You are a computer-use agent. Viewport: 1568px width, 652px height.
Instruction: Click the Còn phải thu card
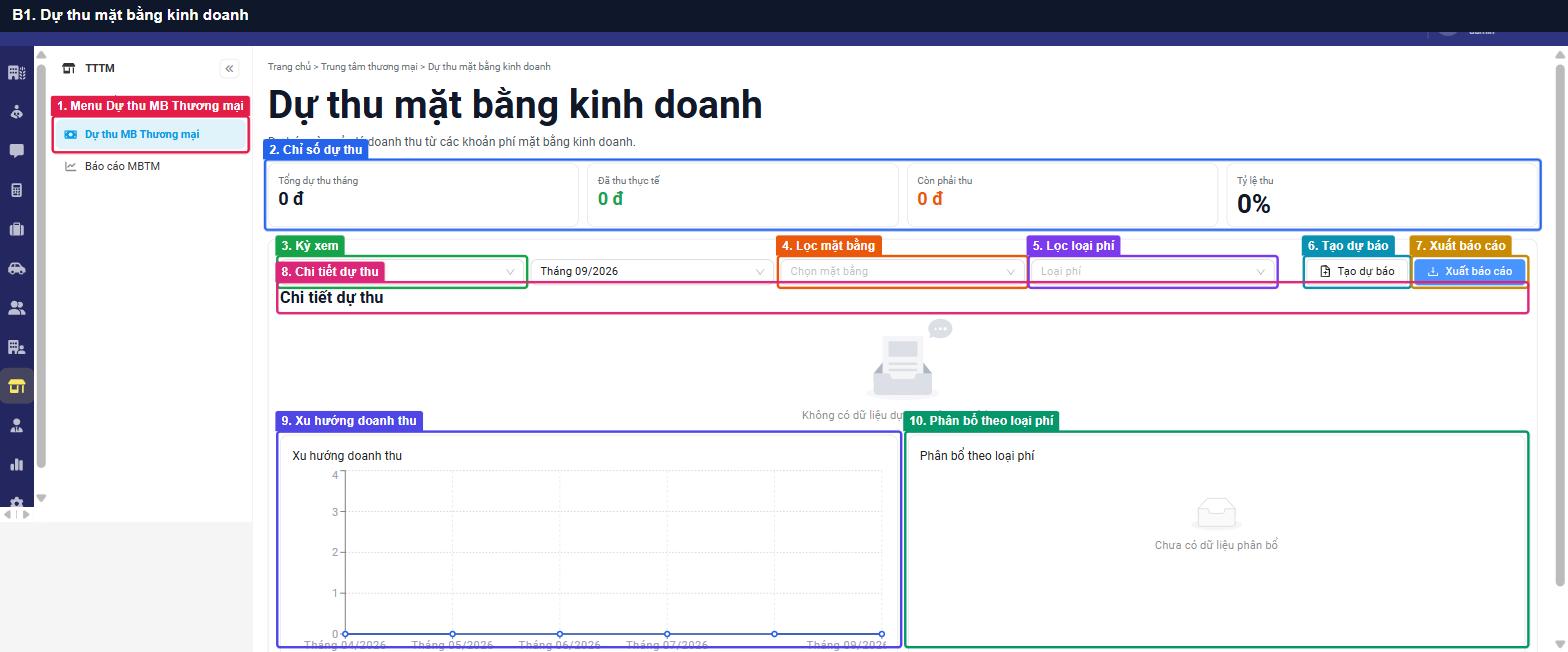click(1063, 194)
